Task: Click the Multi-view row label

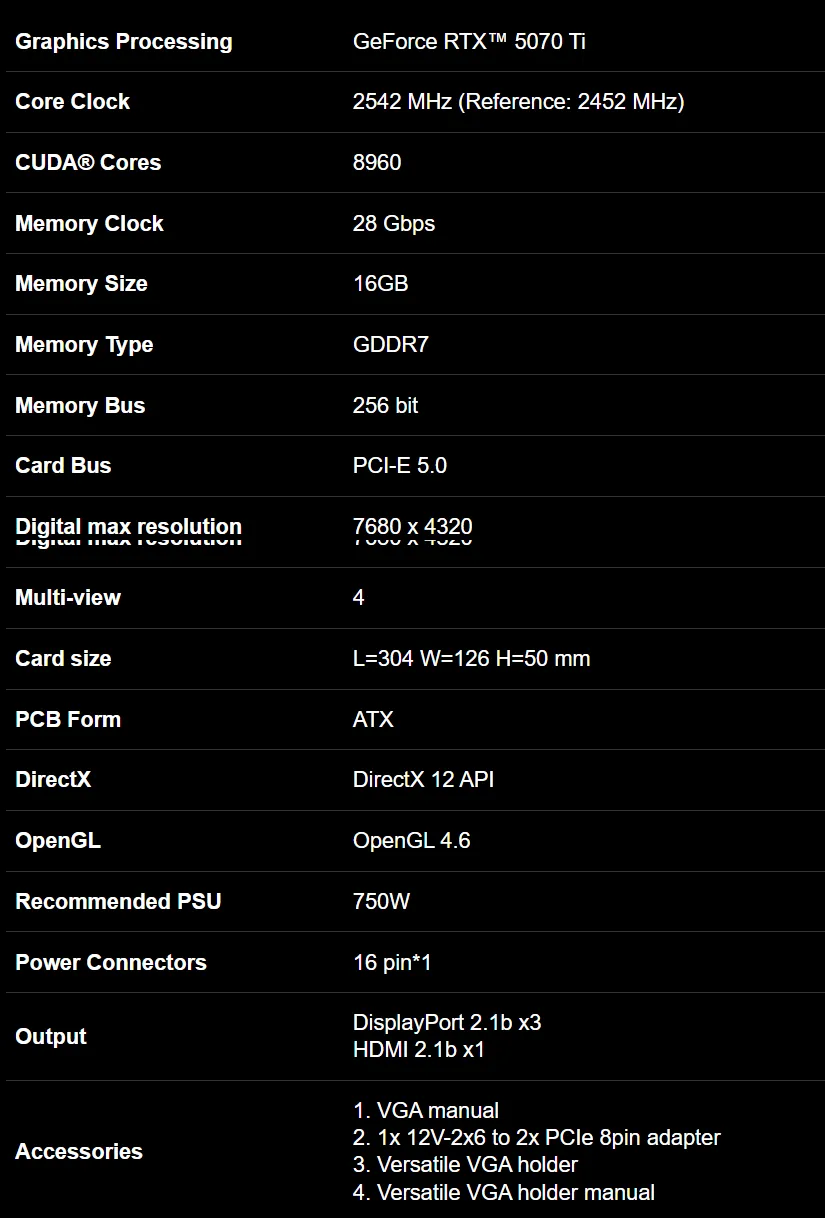Action: (x=68, y=598)
